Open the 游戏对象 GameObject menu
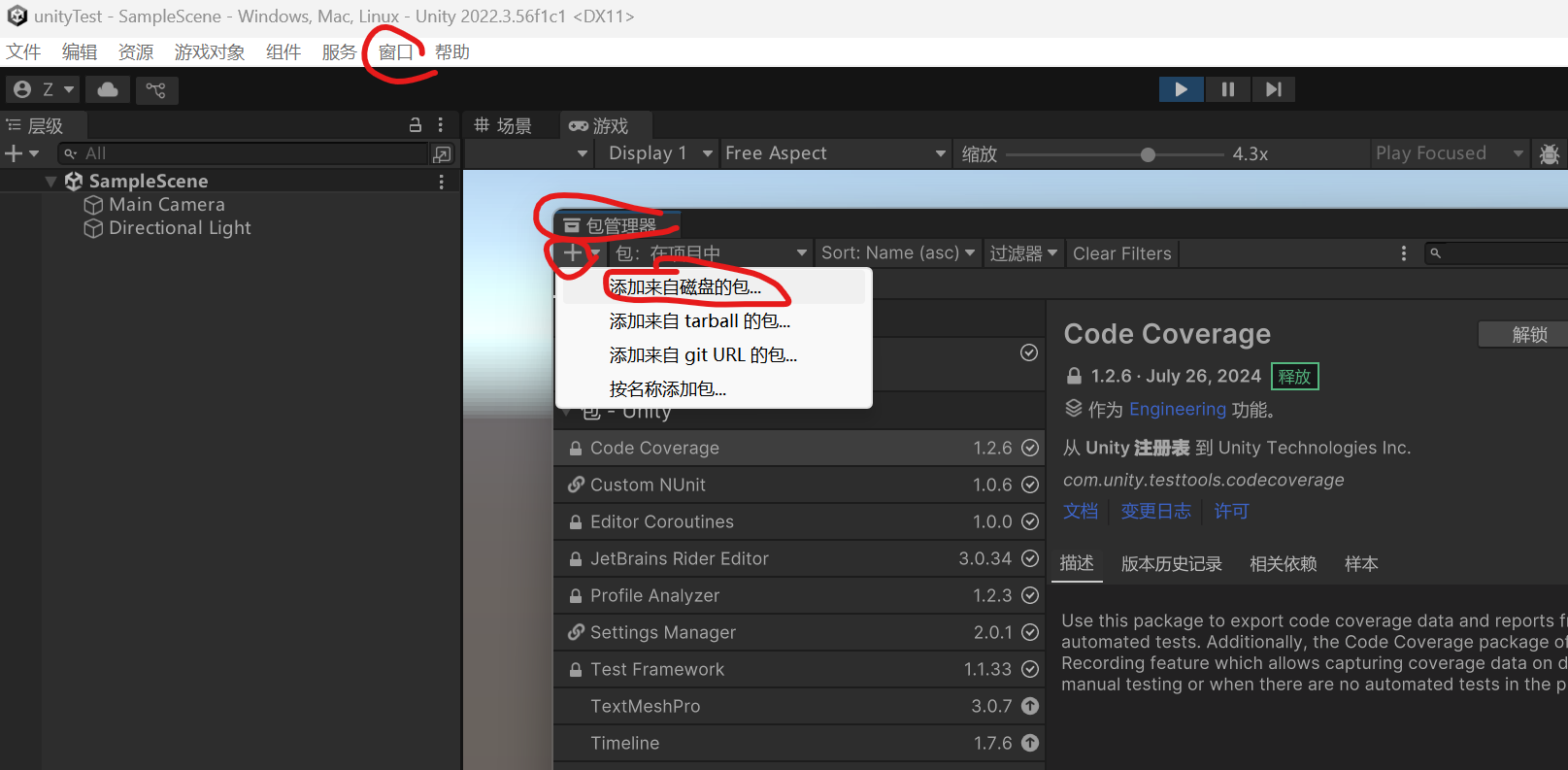The height and width of the screenshot is (770, 1568). [x=210, y=52]
